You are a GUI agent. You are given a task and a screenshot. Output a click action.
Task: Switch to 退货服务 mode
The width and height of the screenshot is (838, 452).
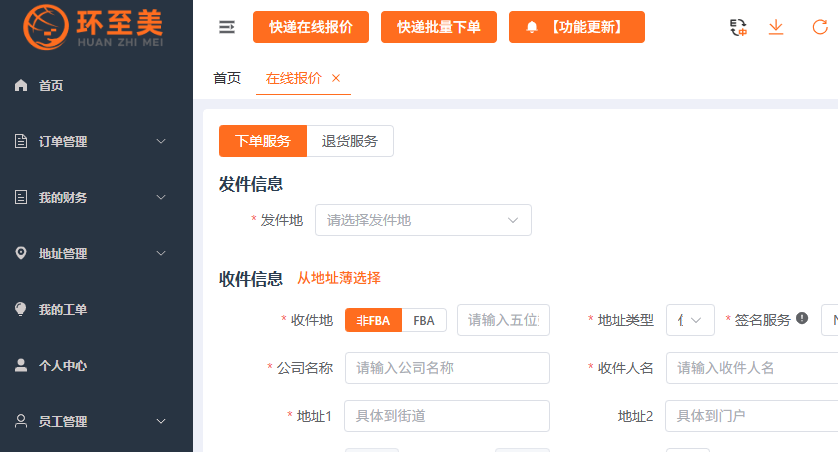pos(350,141)
